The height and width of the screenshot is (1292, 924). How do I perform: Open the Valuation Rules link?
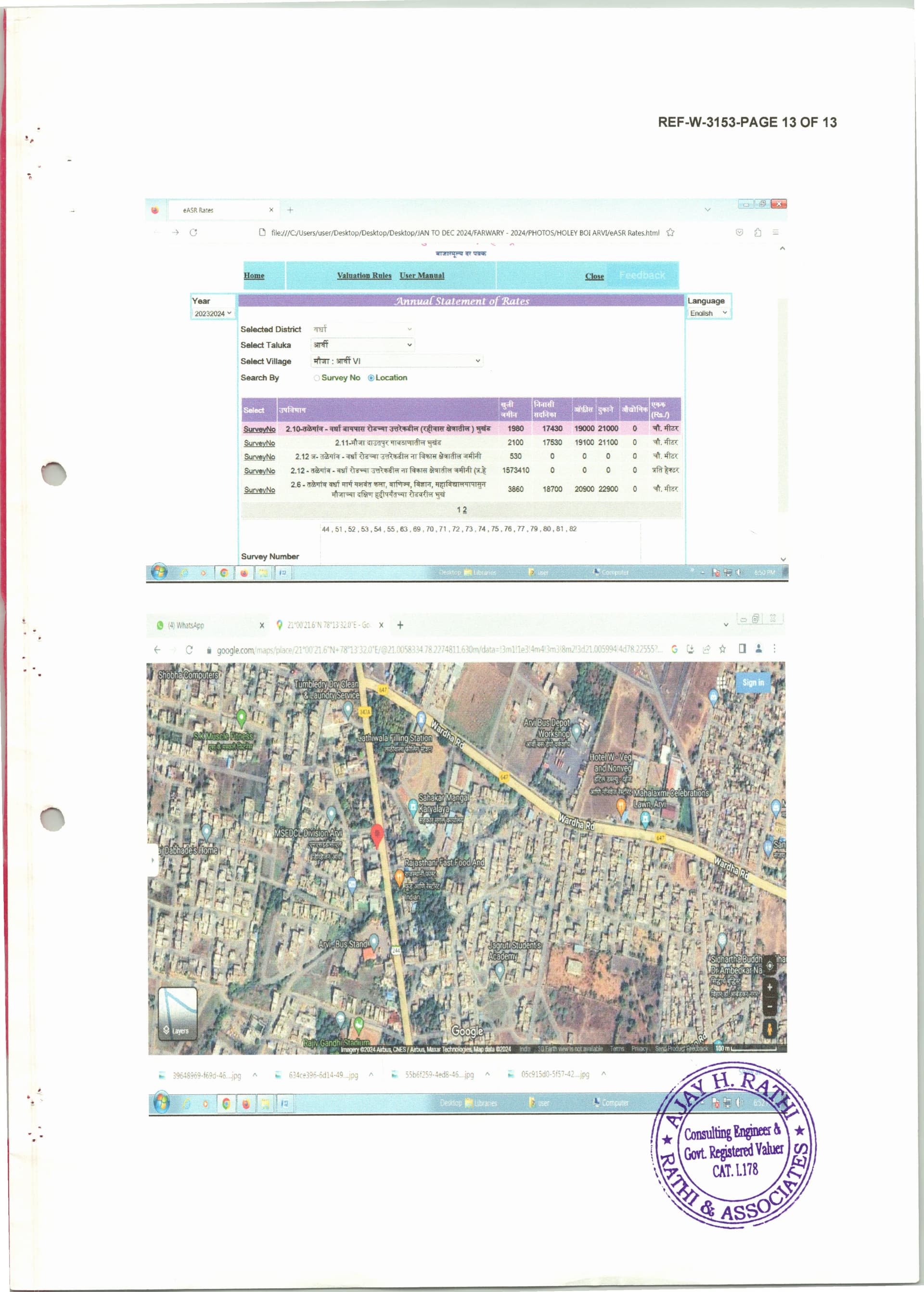(364, 275)
